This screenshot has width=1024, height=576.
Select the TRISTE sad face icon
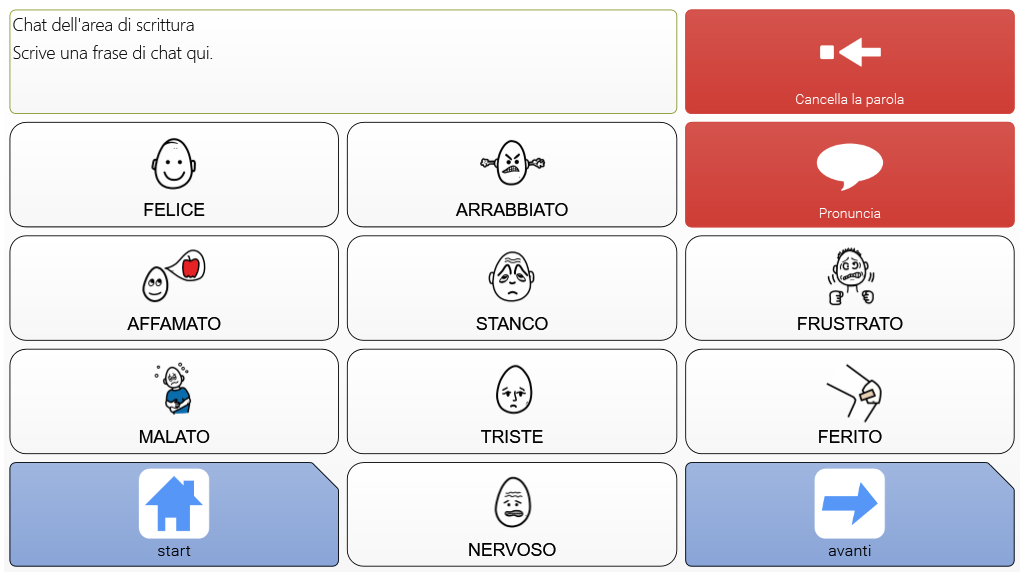pos(514,389)
